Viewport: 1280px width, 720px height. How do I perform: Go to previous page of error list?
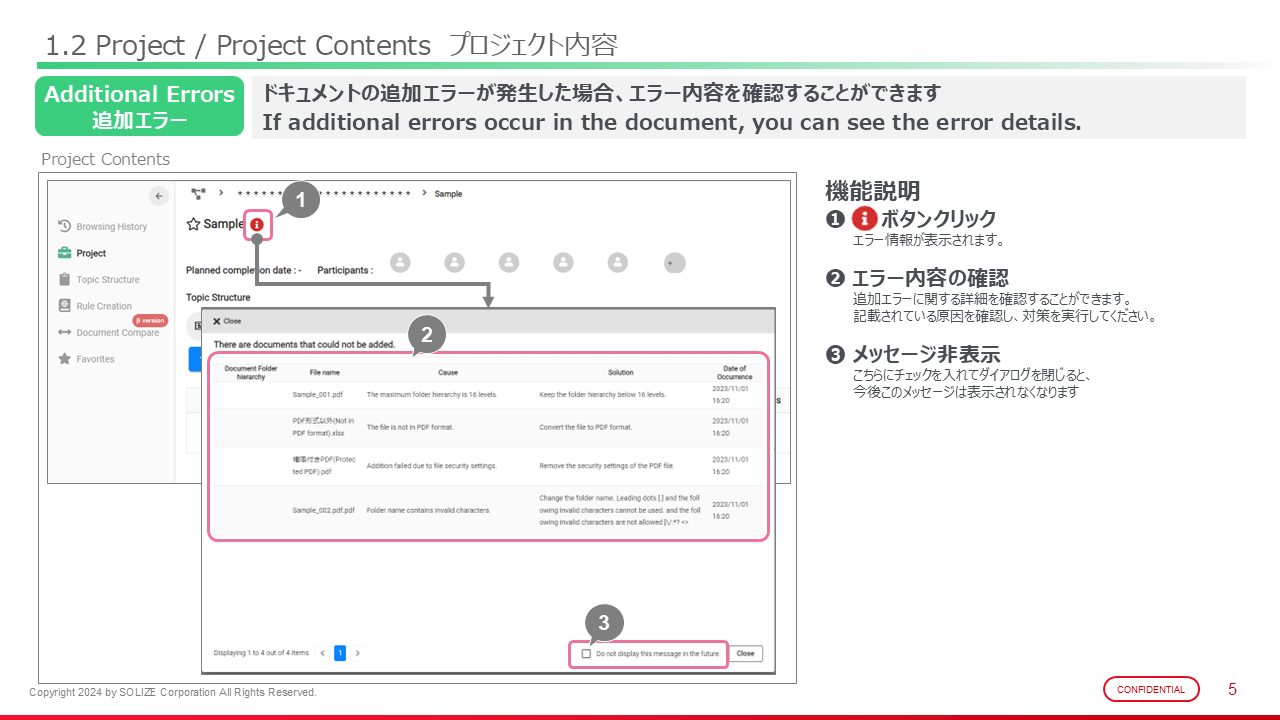pos(322,653)
